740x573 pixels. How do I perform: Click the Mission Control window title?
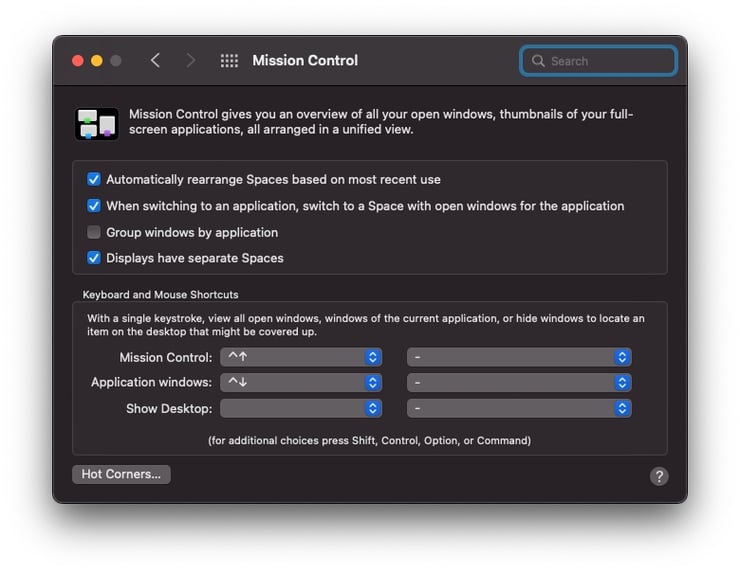pyautogui.click(x=305, y=60)
